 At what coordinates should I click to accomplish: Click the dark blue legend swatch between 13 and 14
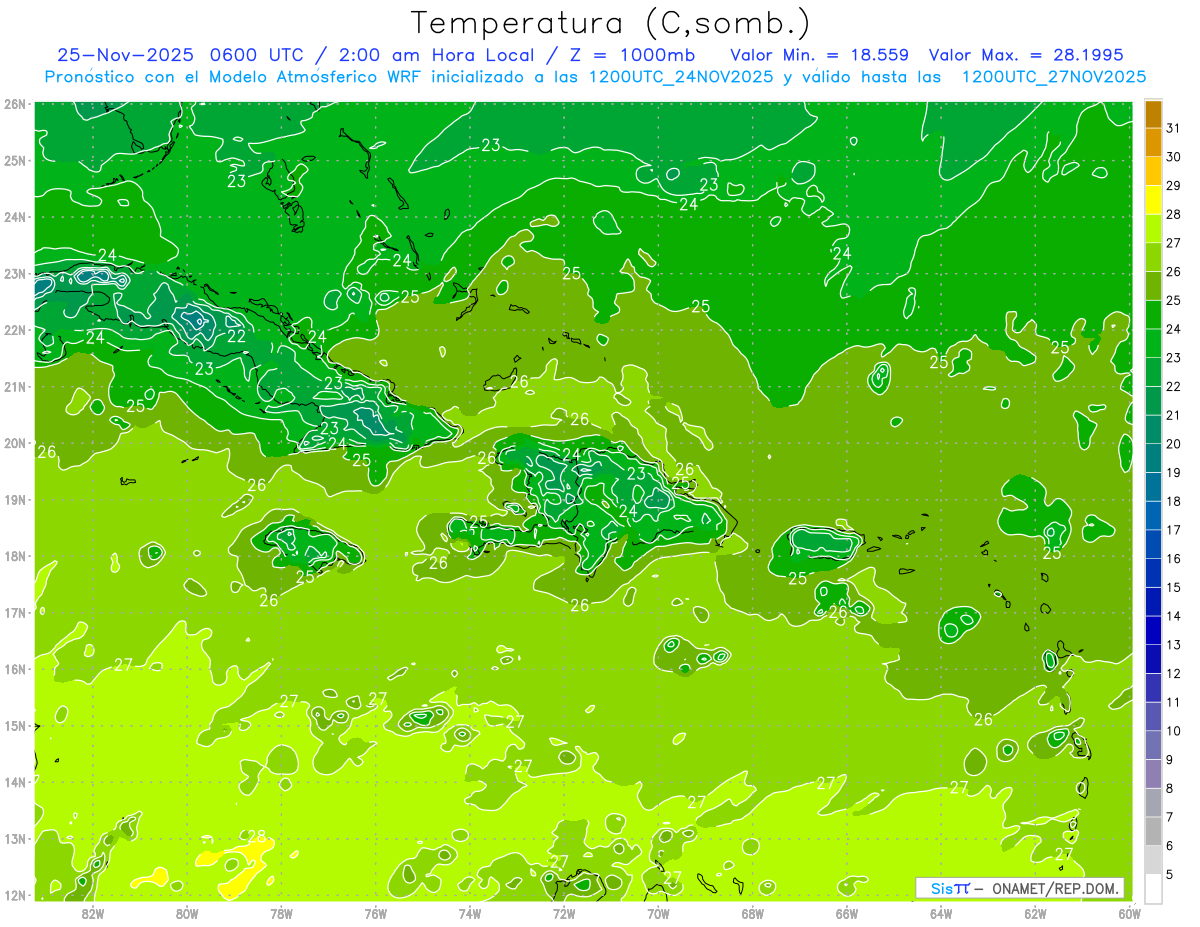pyautogui.click(x=1153, y=630)
